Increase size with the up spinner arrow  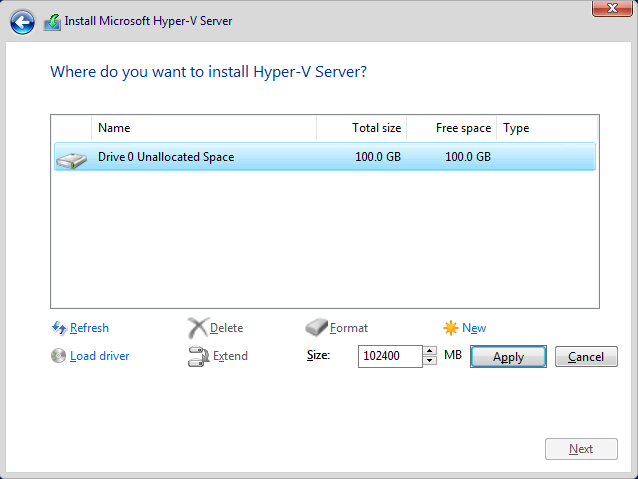(430, 351)
